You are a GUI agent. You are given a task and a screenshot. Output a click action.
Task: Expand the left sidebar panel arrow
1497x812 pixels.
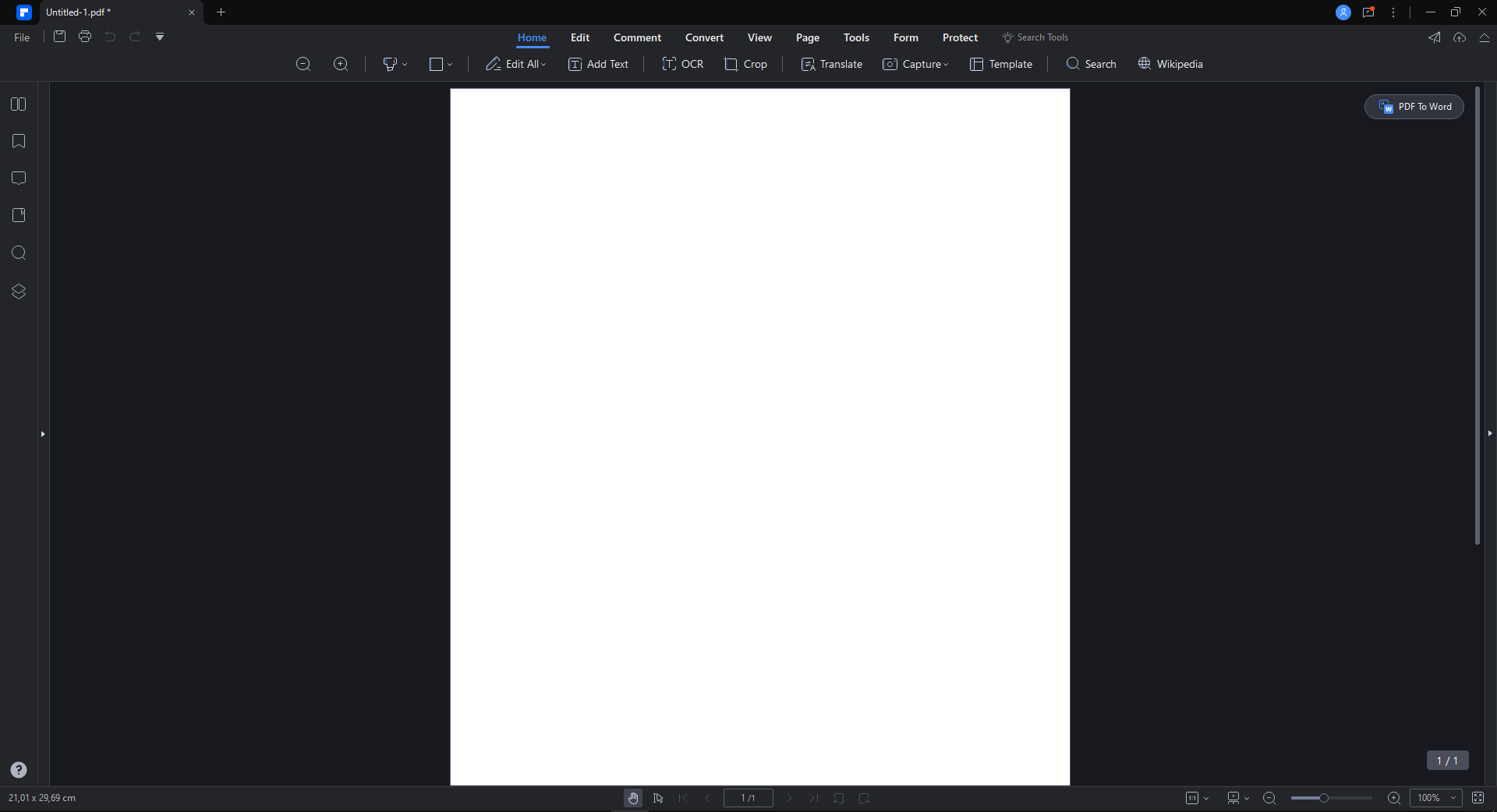tap(43, 433)
